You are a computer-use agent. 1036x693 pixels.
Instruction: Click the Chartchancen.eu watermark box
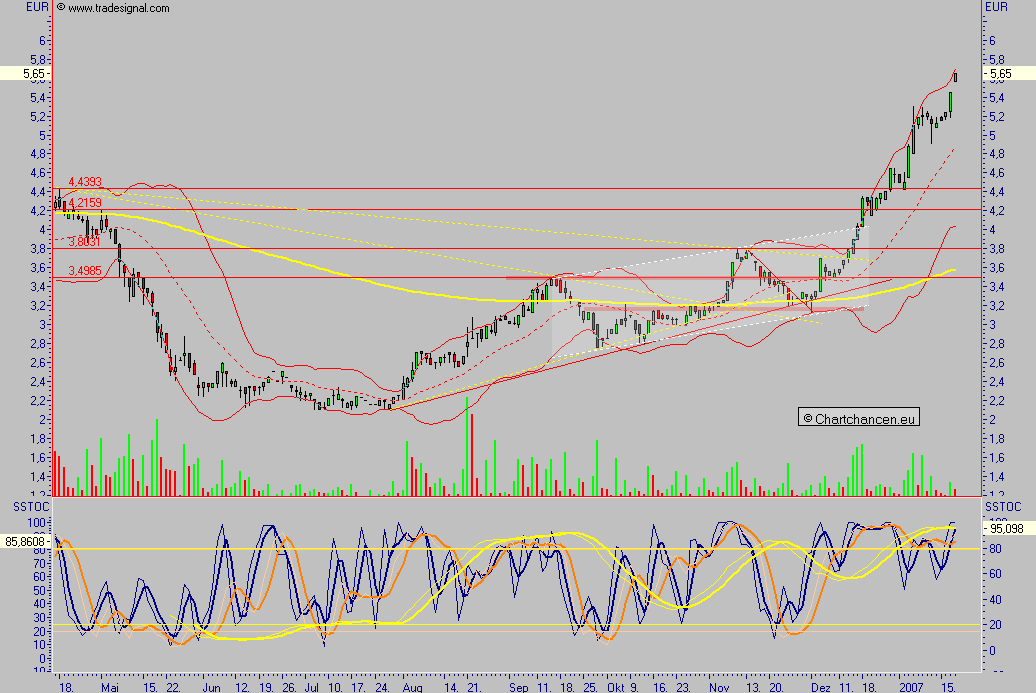click(x=858, y=418)
